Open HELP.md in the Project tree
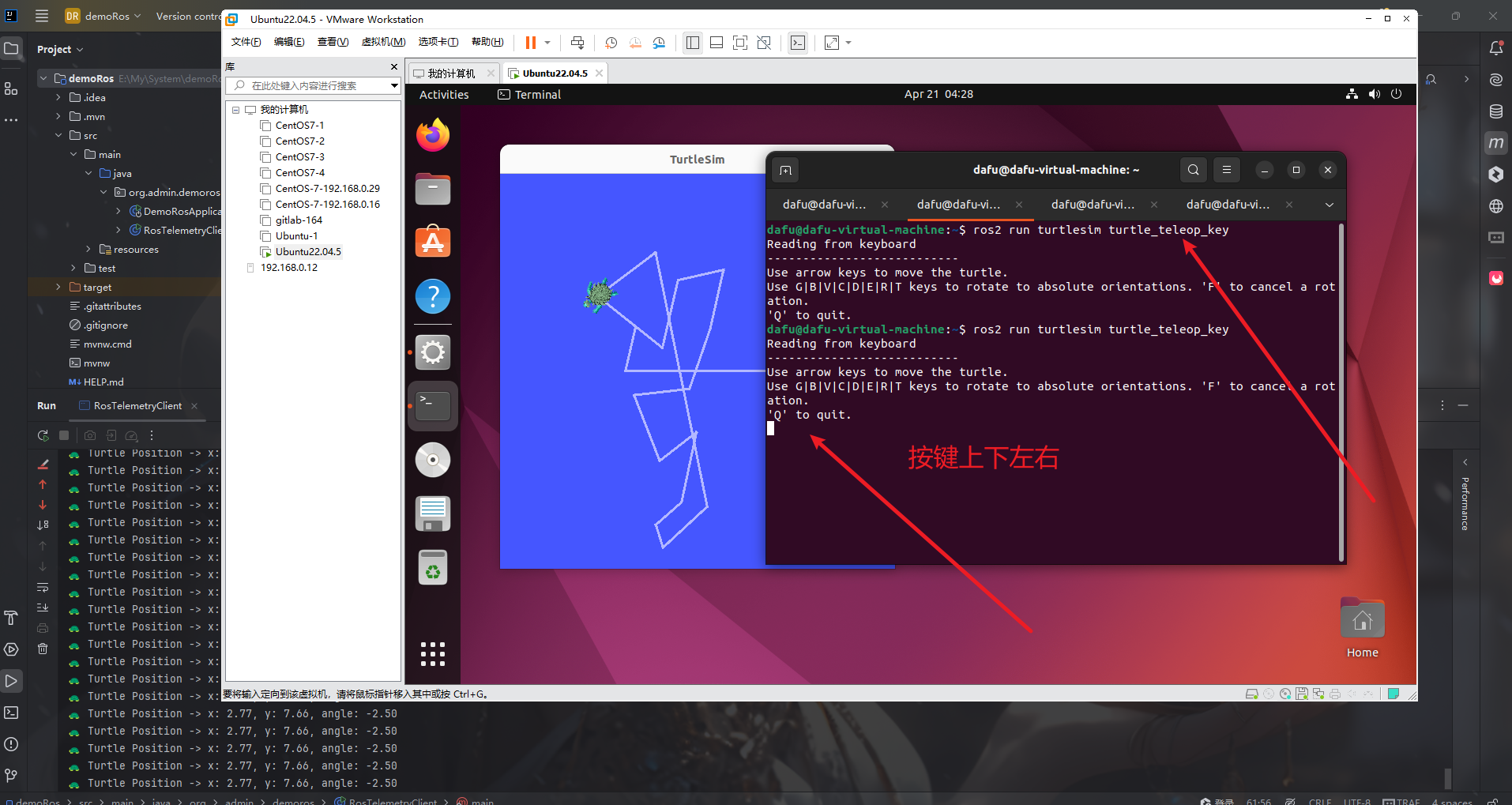1512x805 pixels. pos(96,382)
